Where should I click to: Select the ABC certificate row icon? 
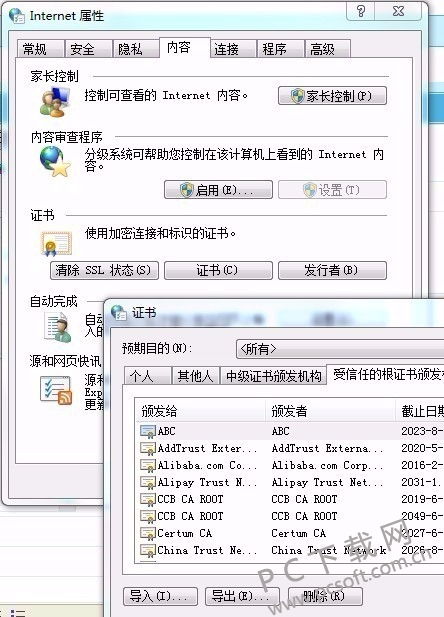pyautogui.click(x=148, y=431)
